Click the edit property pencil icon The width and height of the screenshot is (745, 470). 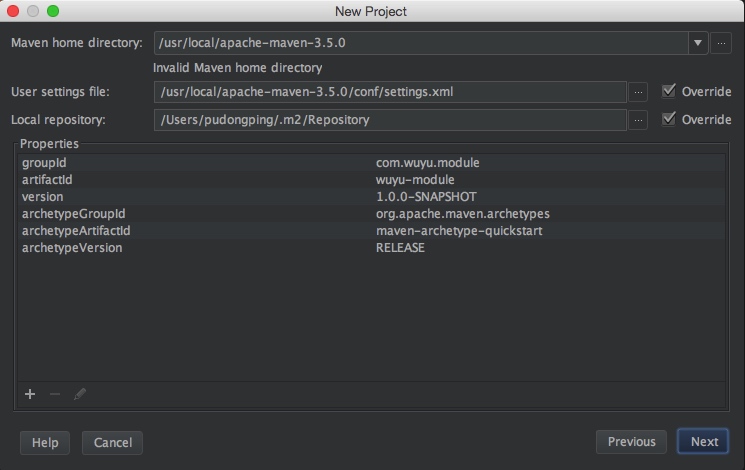pos(80,394)
